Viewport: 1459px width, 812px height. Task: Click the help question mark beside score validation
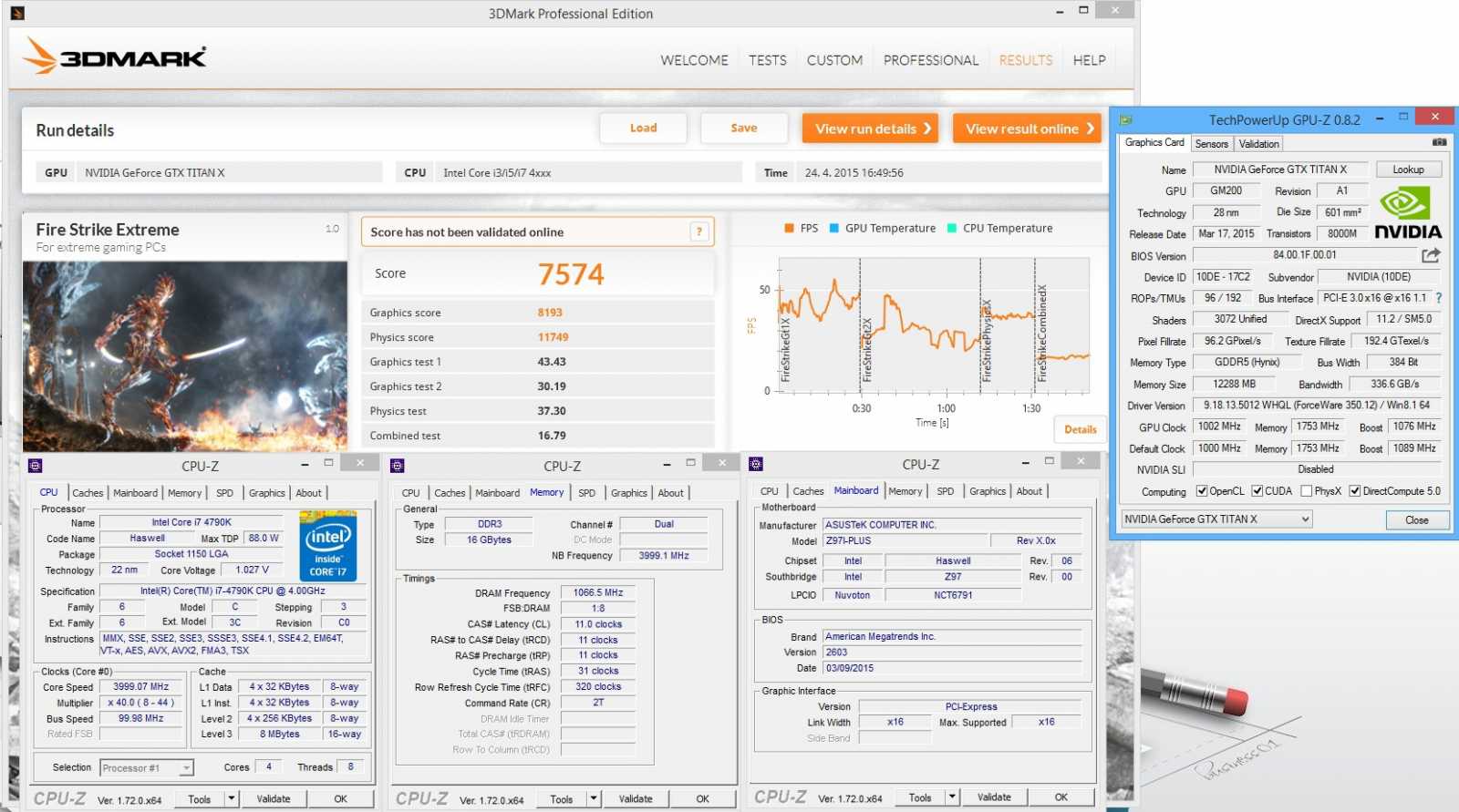(699, 231)
